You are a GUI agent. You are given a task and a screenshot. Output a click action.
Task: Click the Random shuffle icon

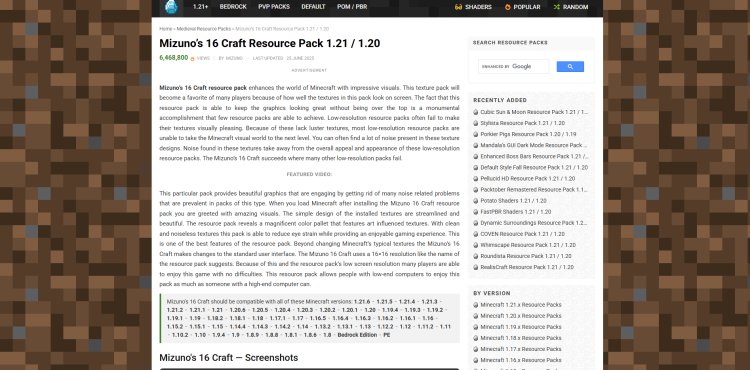pos(557,7)
